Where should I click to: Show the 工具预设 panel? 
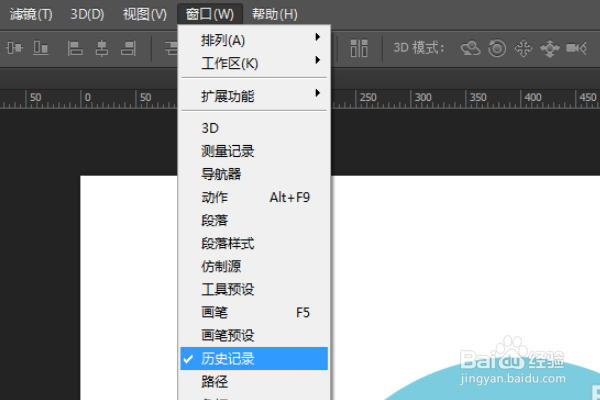click(254, 289)
